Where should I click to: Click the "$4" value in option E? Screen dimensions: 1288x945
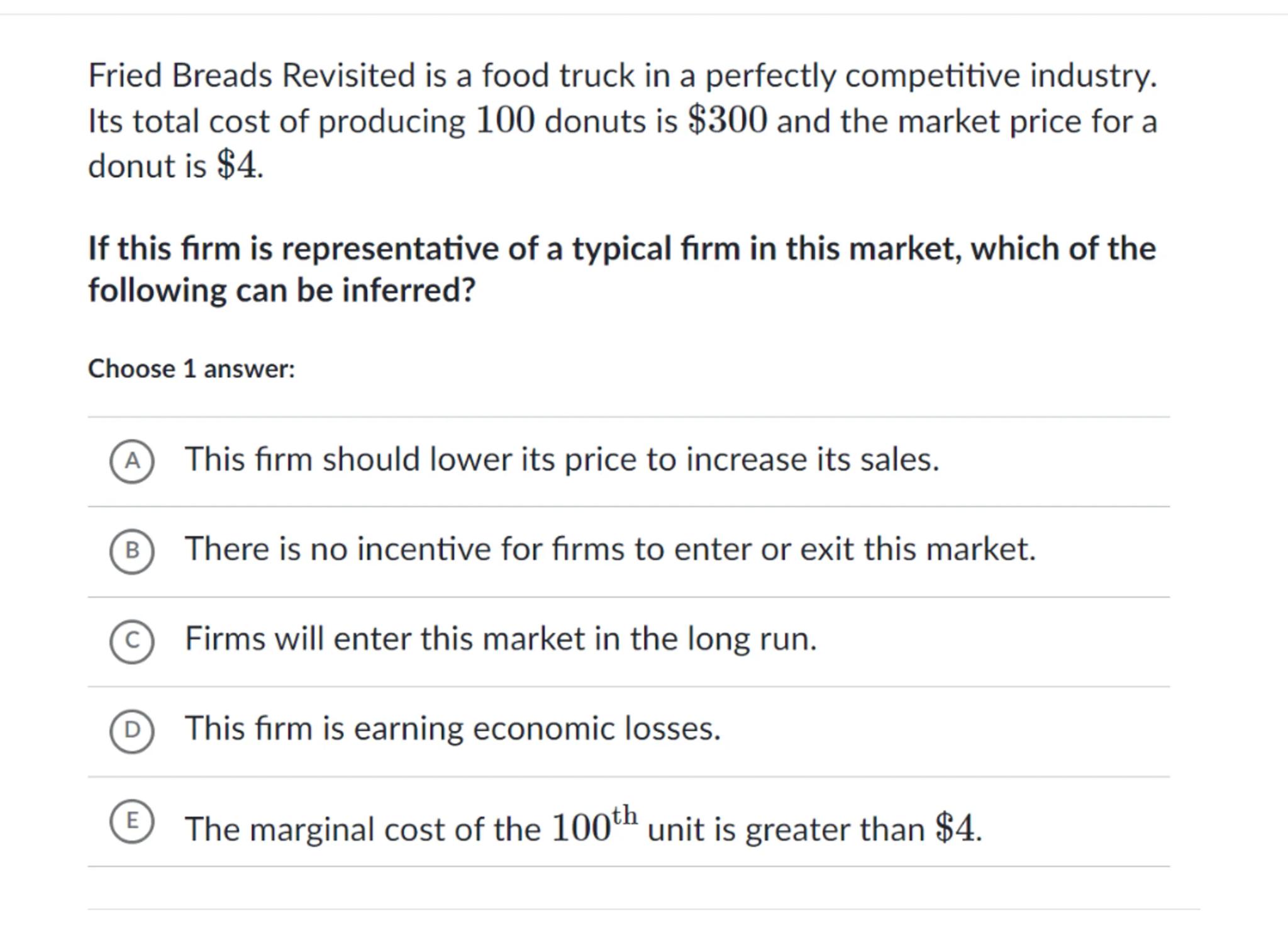pos(955,828)
